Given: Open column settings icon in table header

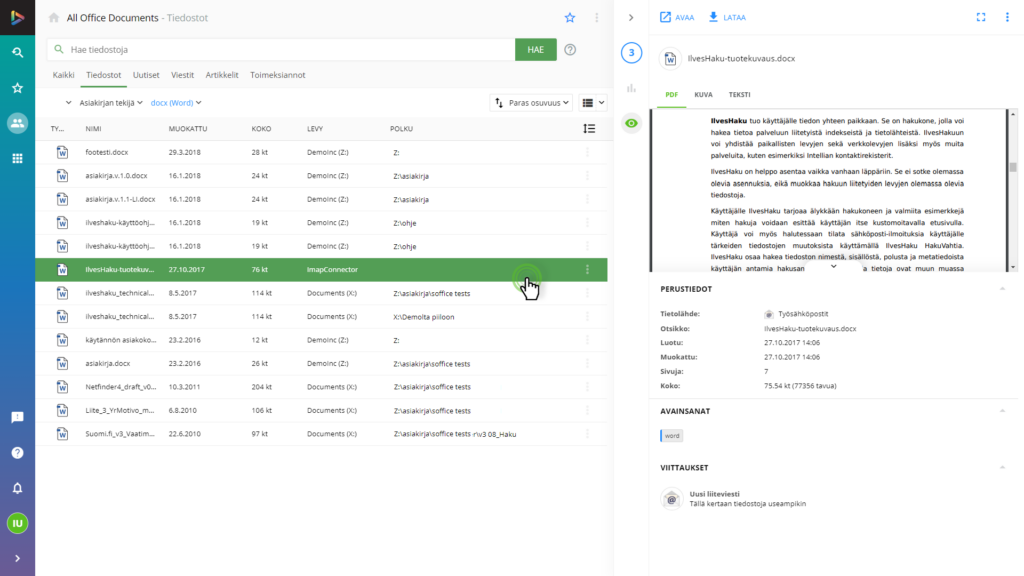Looking at the screenshot, I should click(x=589, y=129).
